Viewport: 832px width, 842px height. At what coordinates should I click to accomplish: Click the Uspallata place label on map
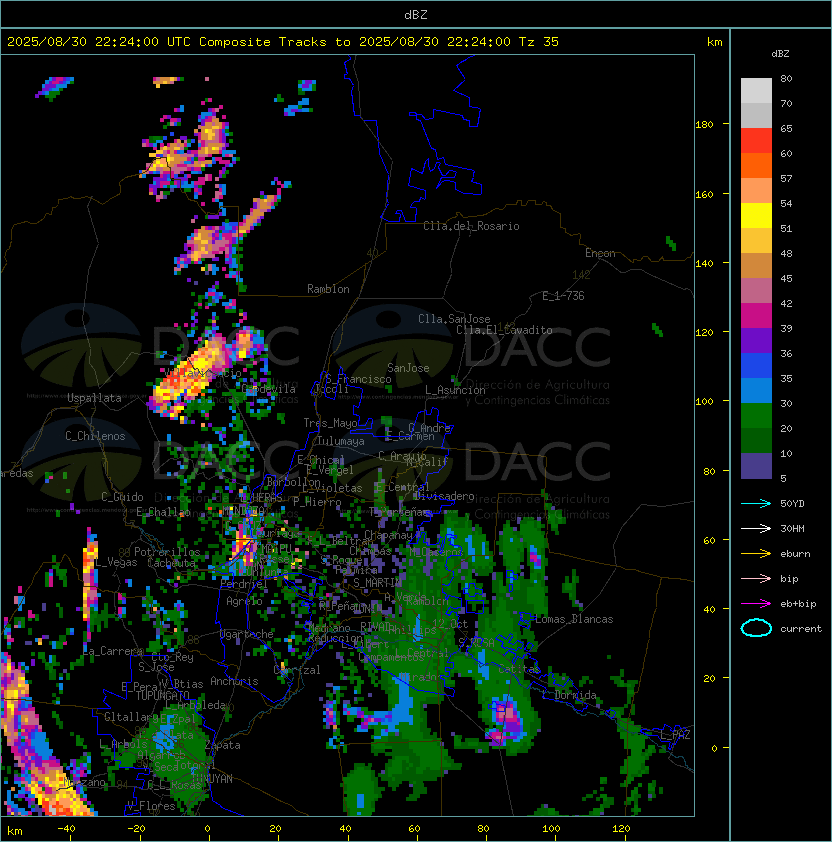point(94,398)
